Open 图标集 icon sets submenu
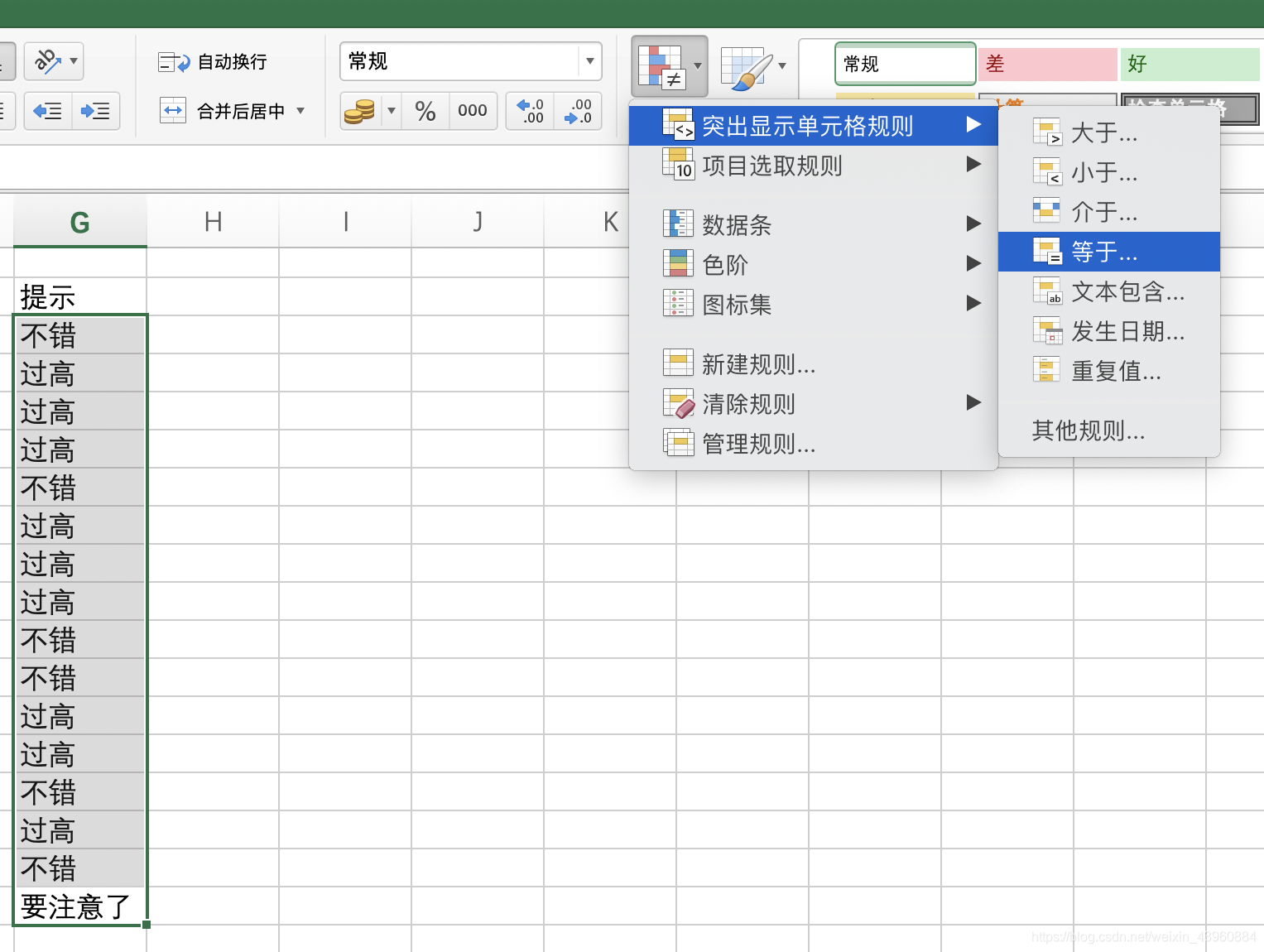Viewport: 1264px width, 952px height. (813, 304)
